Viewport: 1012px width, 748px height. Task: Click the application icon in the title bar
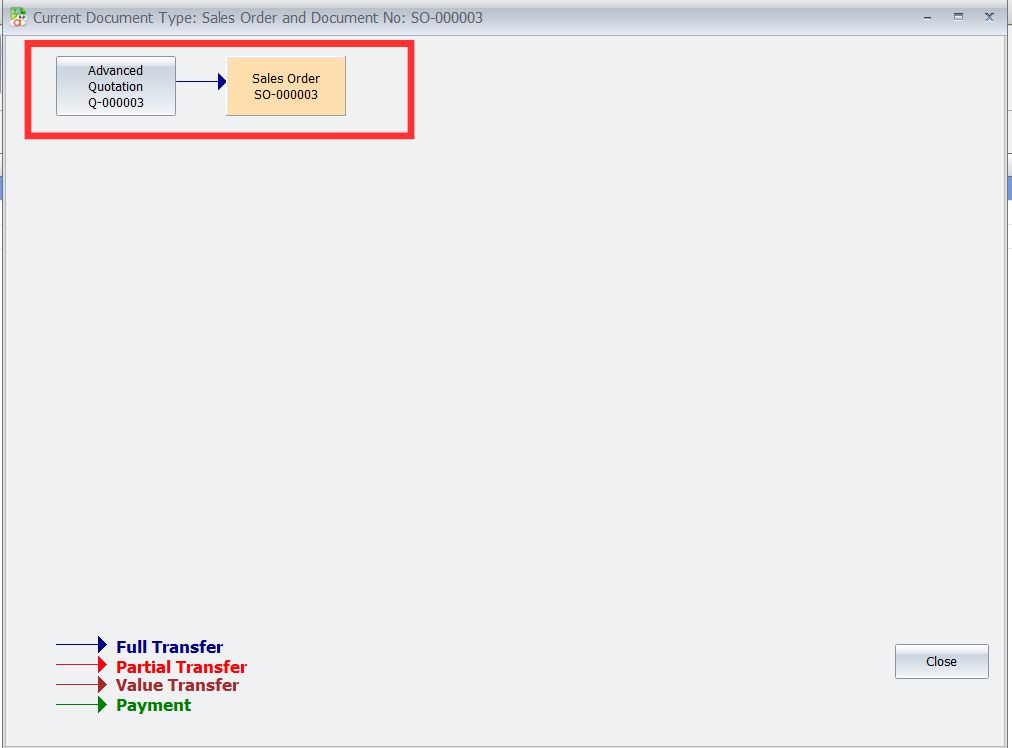click(x=16, y=14)
